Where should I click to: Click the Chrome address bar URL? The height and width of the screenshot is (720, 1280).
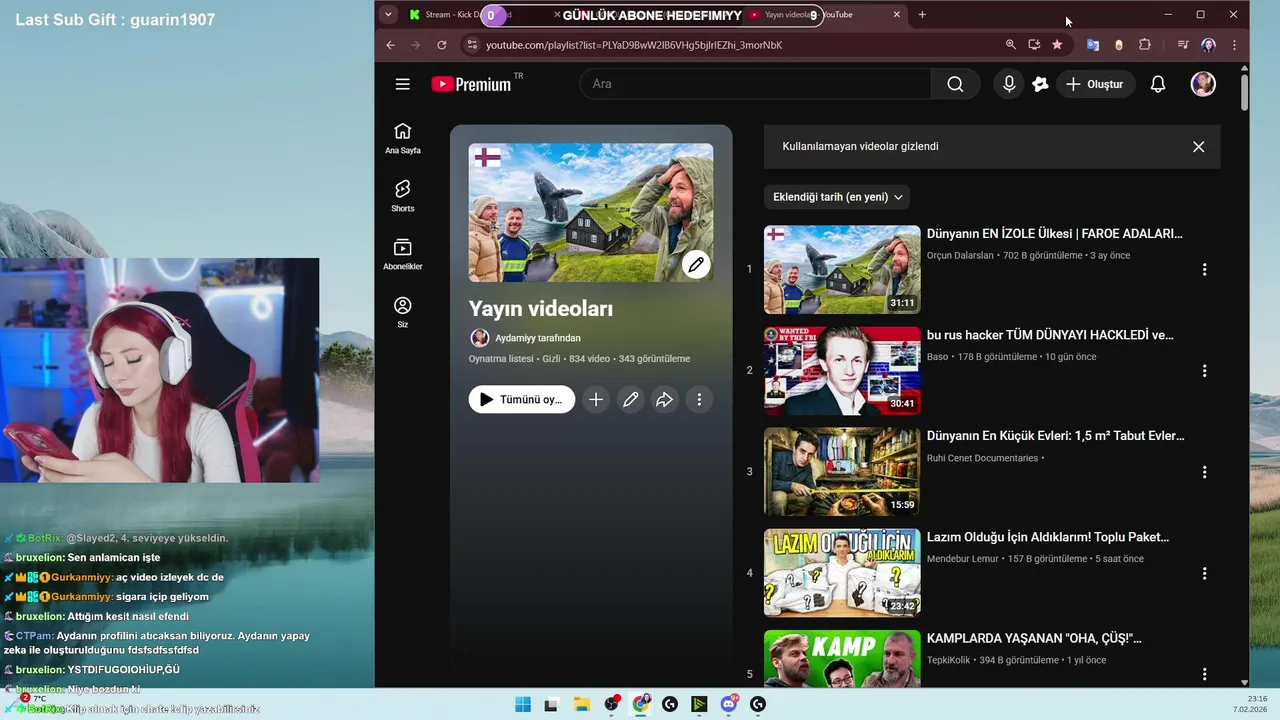[634, 45]
